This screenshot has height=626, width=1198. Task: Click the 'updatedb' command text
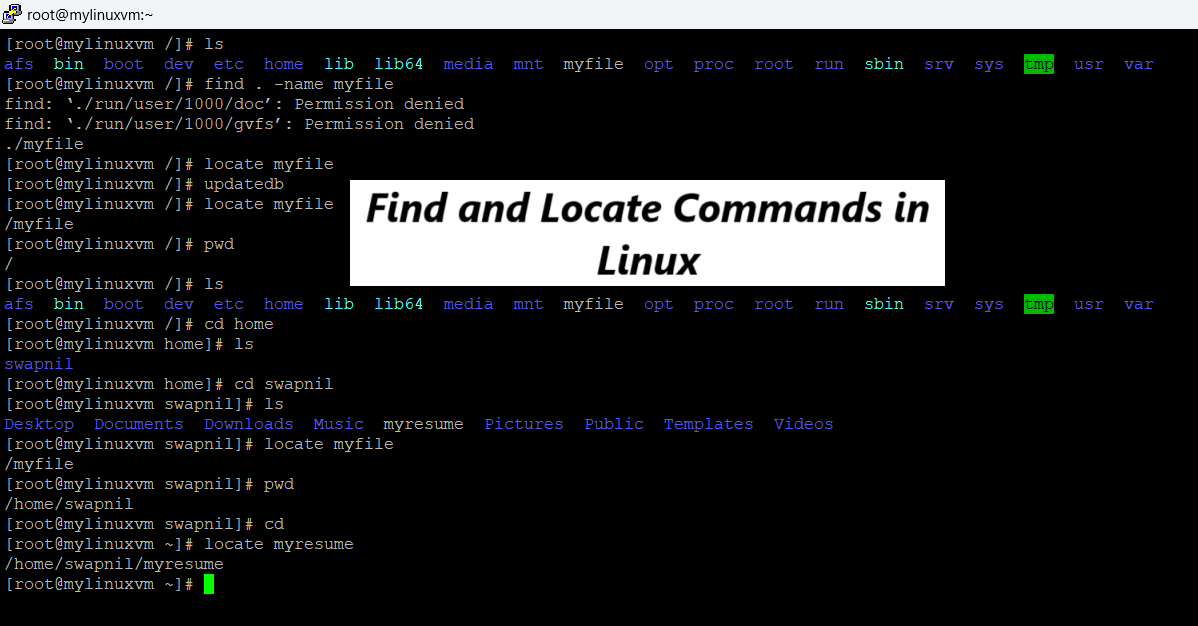[x=244, y=184]
